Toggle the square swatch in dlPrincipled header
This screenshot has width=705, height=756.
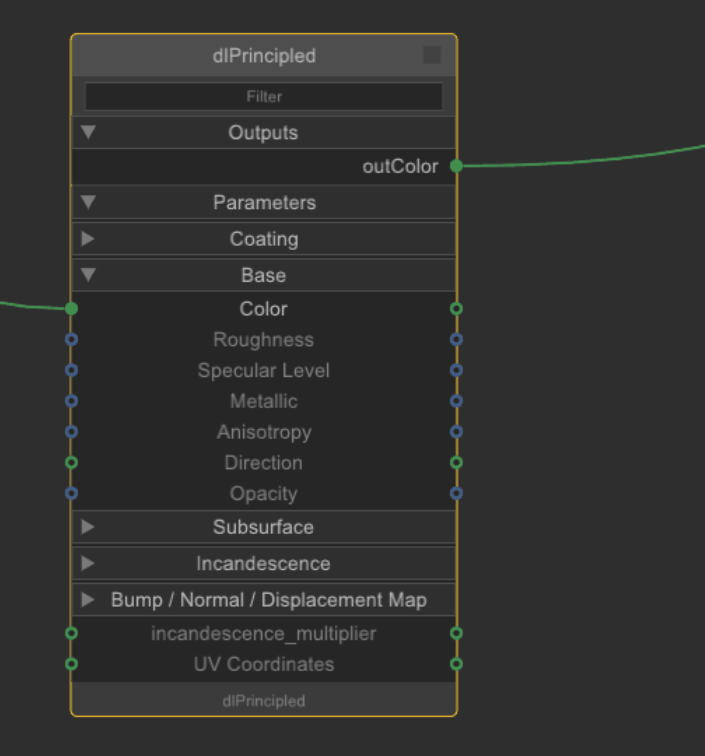click(431, 56)
